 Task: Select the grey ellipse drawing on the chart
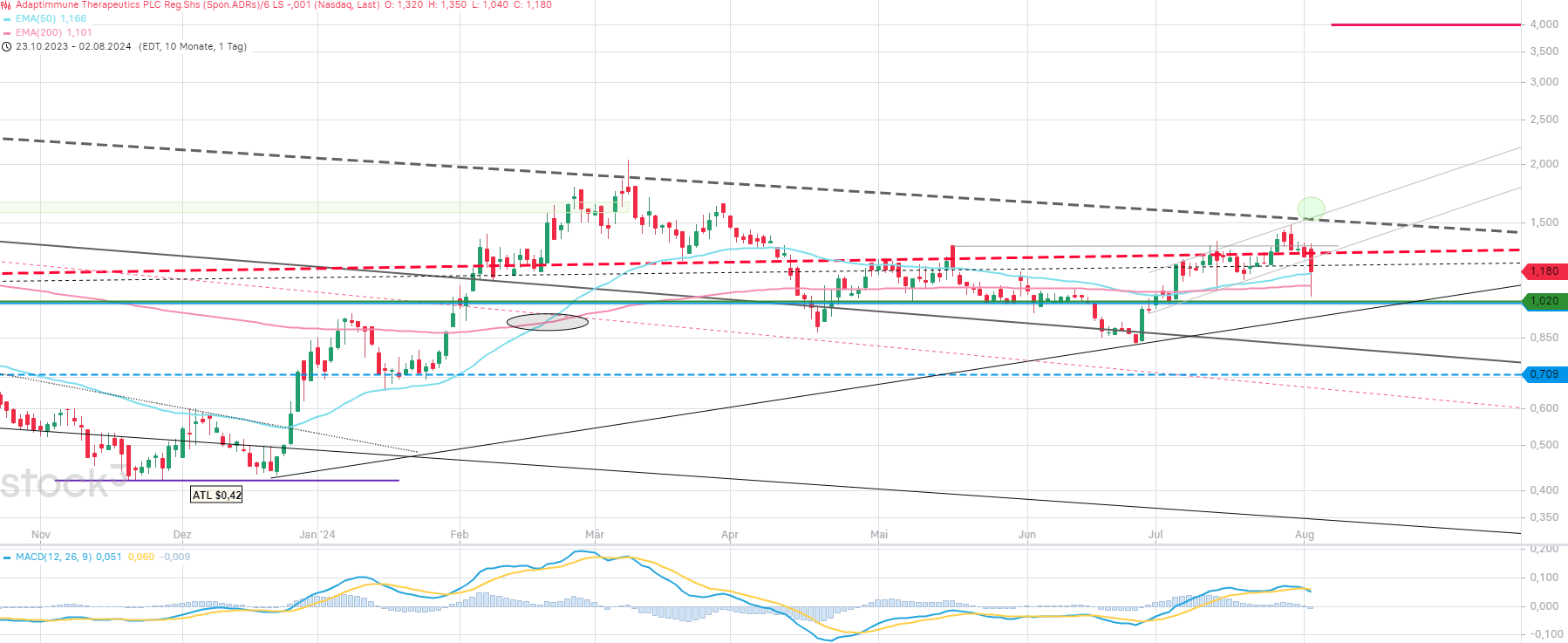[x=548, y=322]
